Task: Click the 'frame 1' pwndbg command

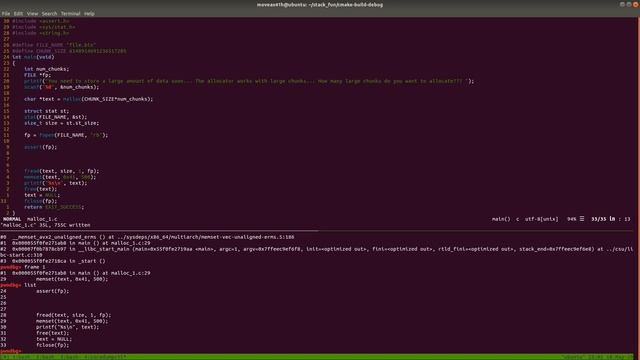Action: click(x=35, y=267)
